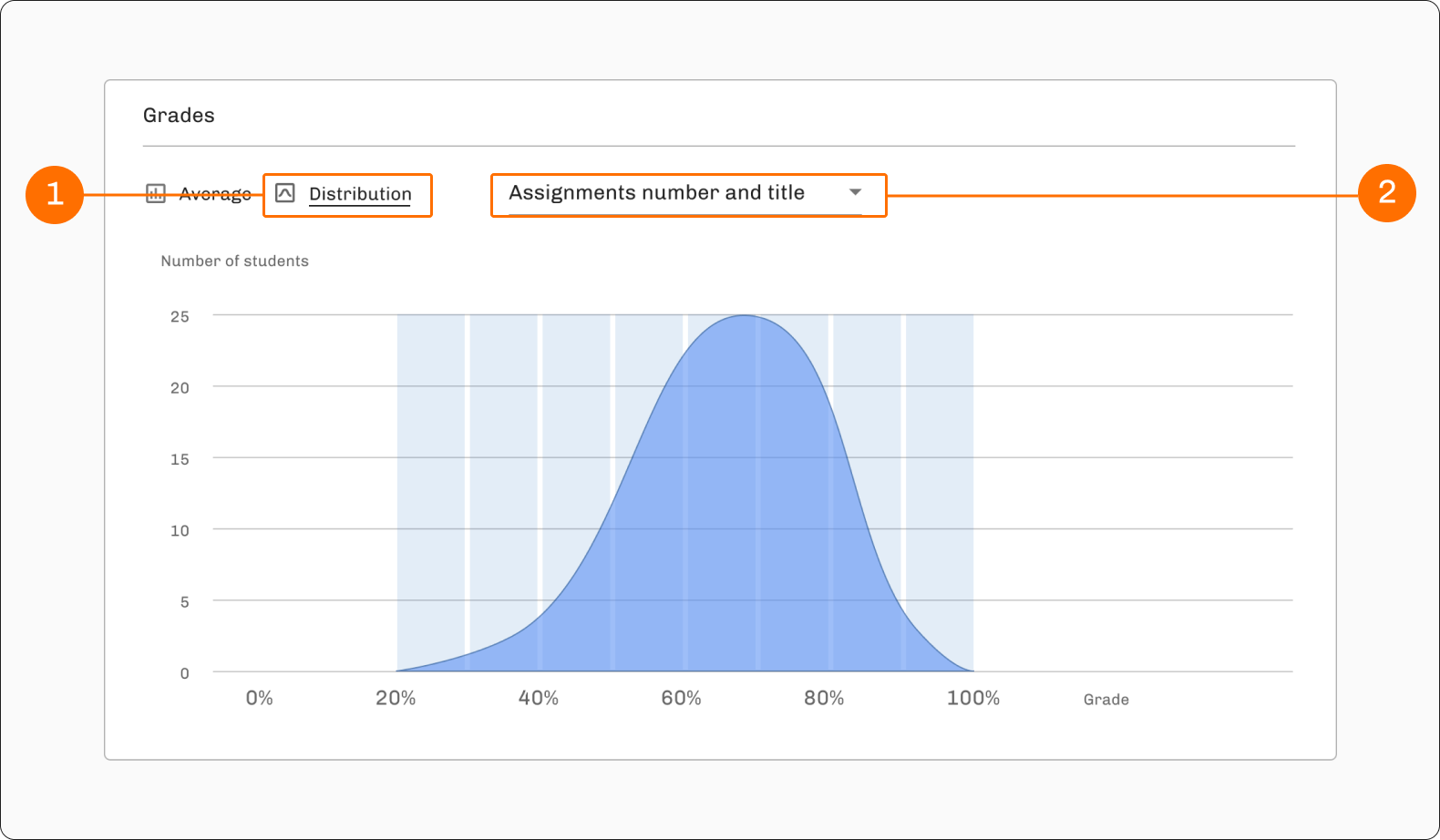
Task: Click the 80% grade axis tick
Action: coord(824,698)
